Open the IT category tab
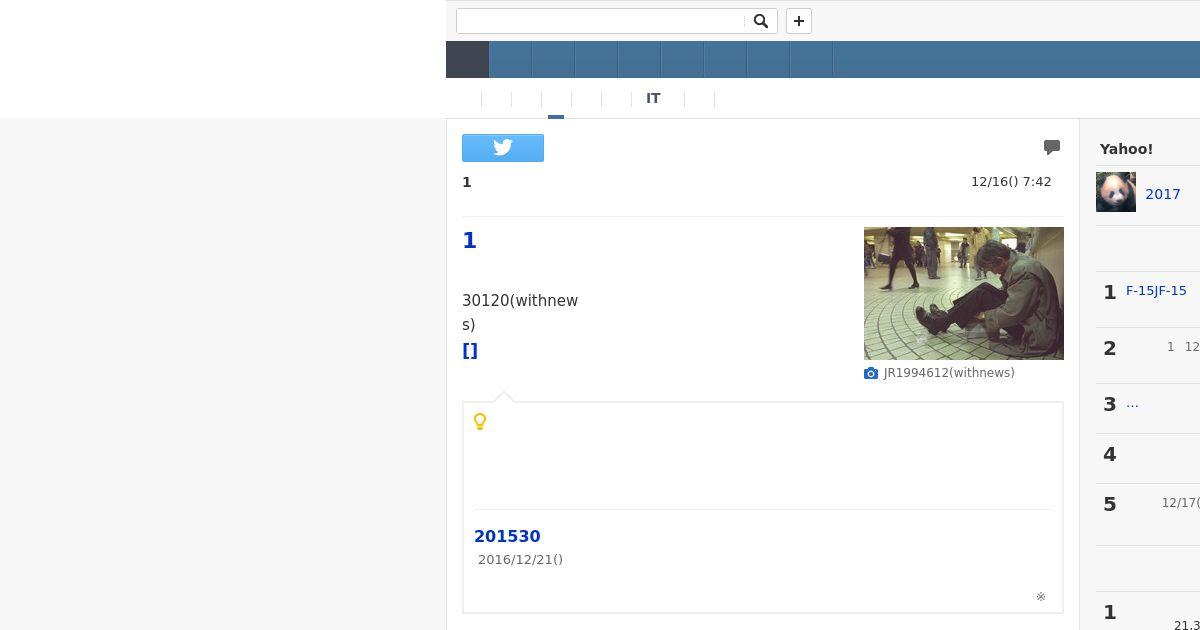The height and width of the screenshot is (630, 1200). pos(653,98)
